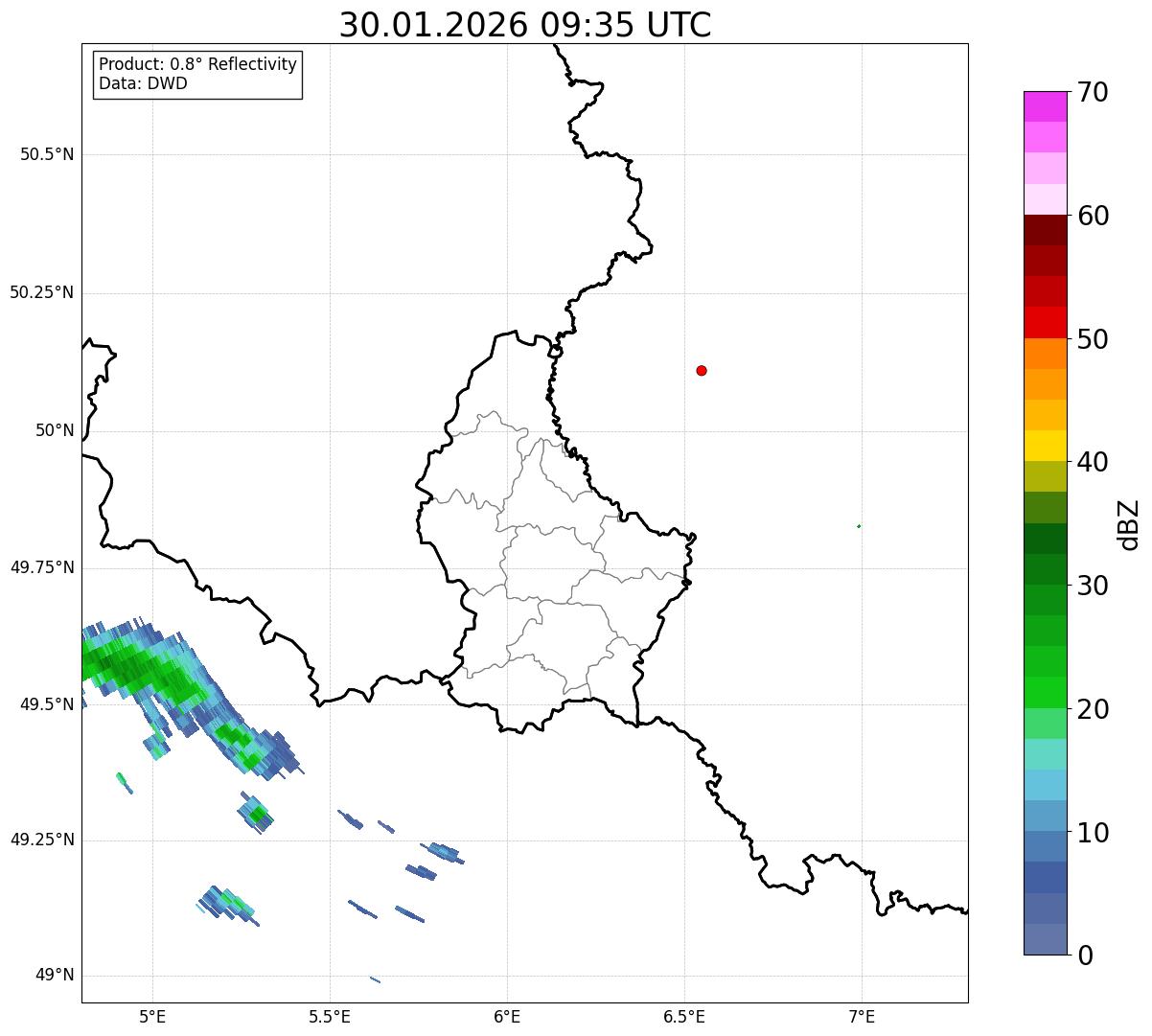Click the isolated echo cell above 49.25°N gridline

pos(256,813)
